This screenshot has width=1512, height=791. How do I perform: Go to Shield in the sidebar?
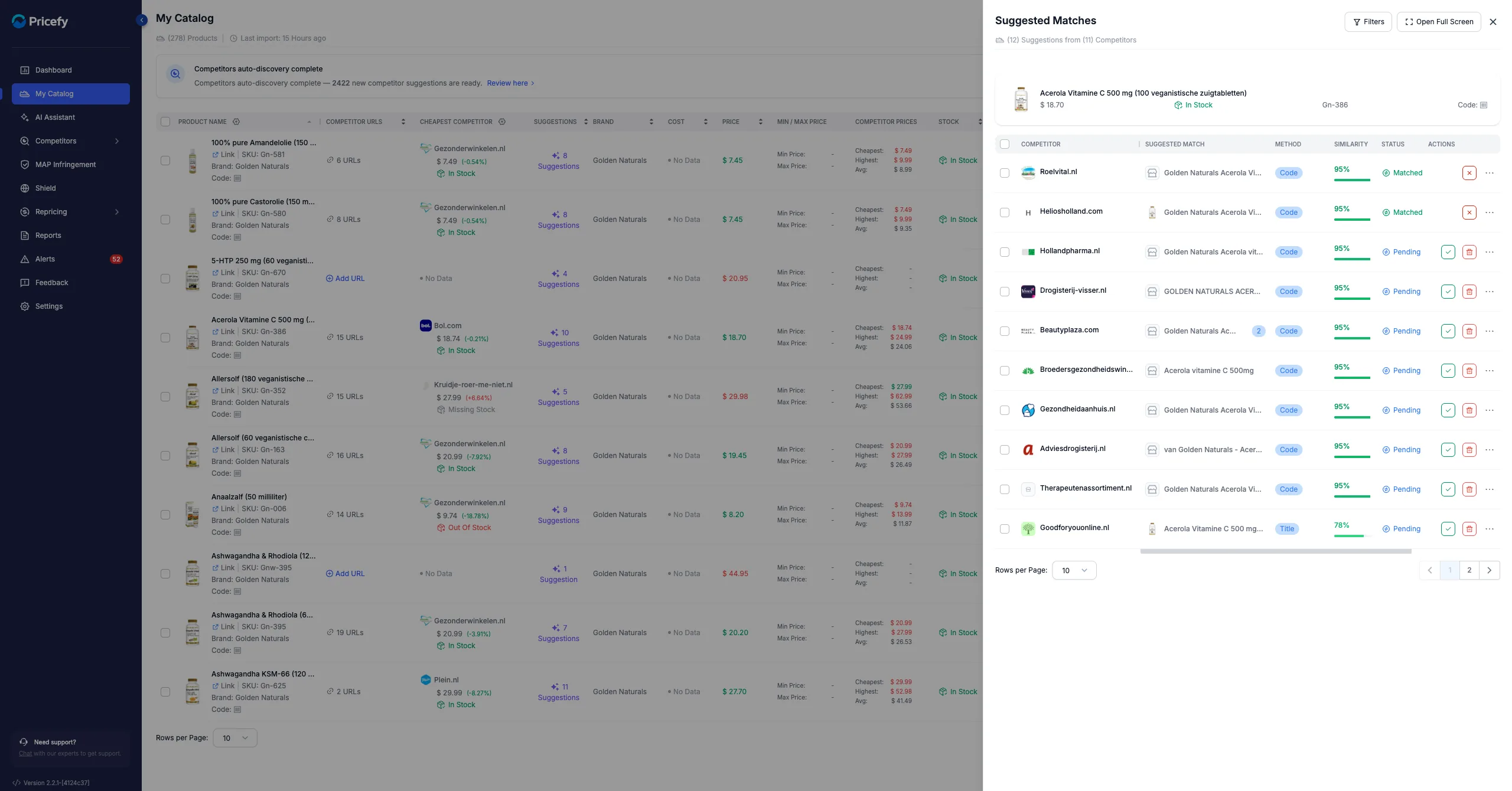point(71,188)
